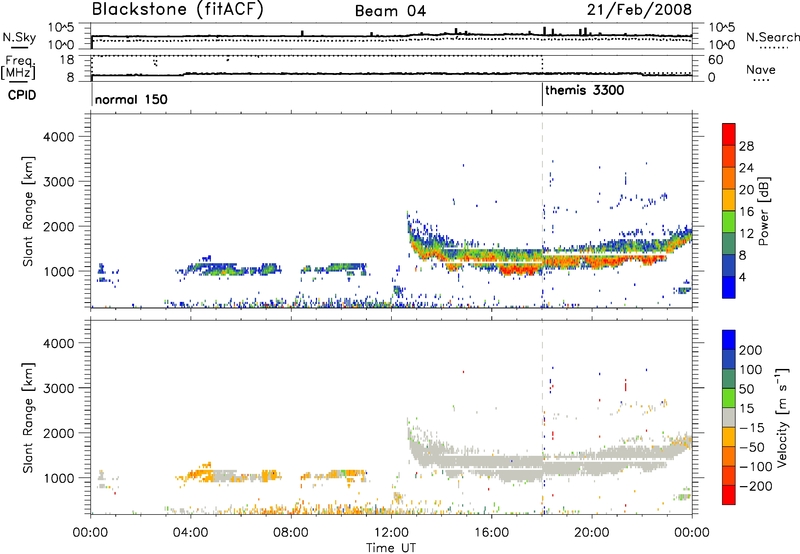Click the "−100" label on Velocity colorbar

tap(756, 467)
